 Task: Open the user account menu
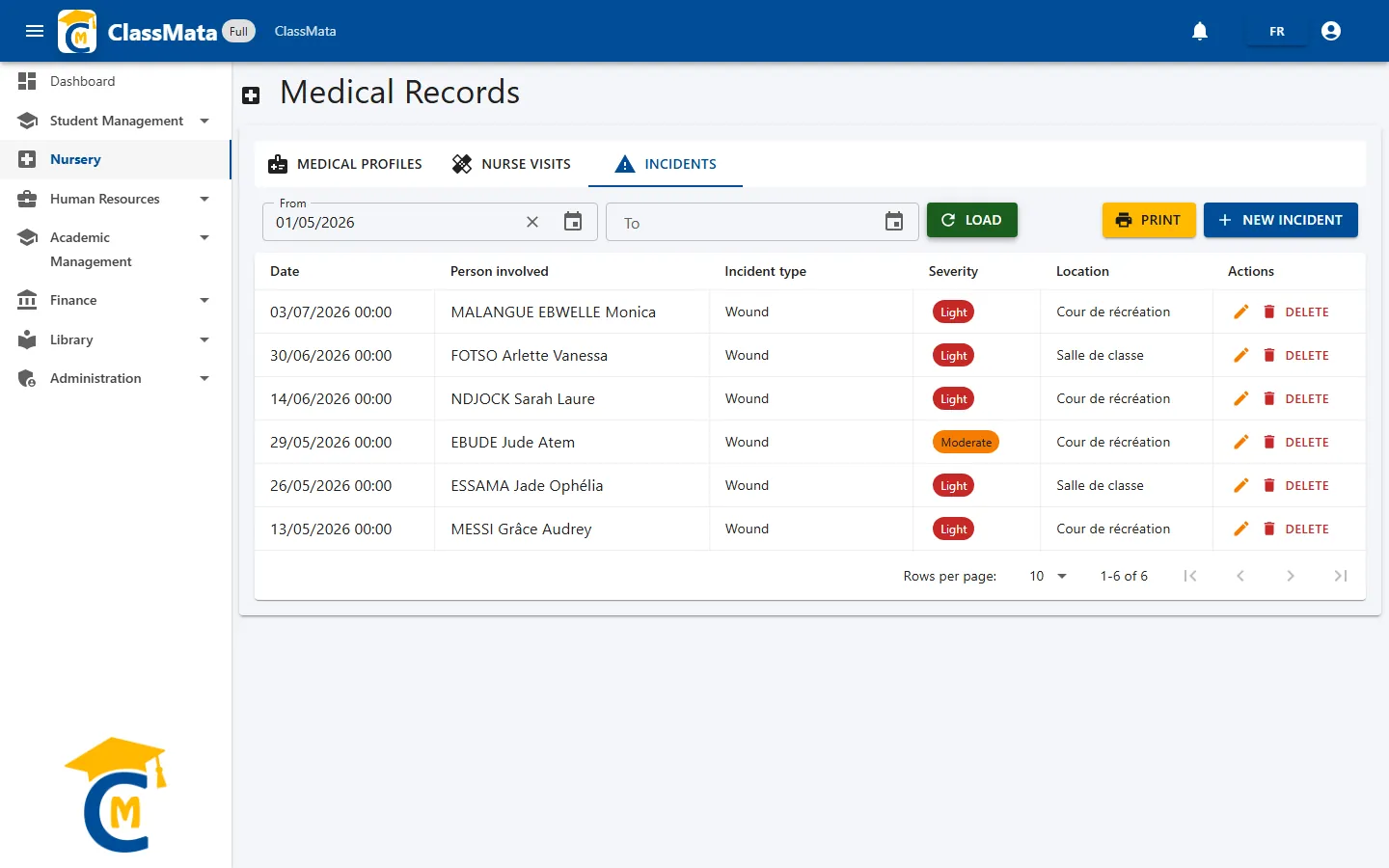(1331, 31)
